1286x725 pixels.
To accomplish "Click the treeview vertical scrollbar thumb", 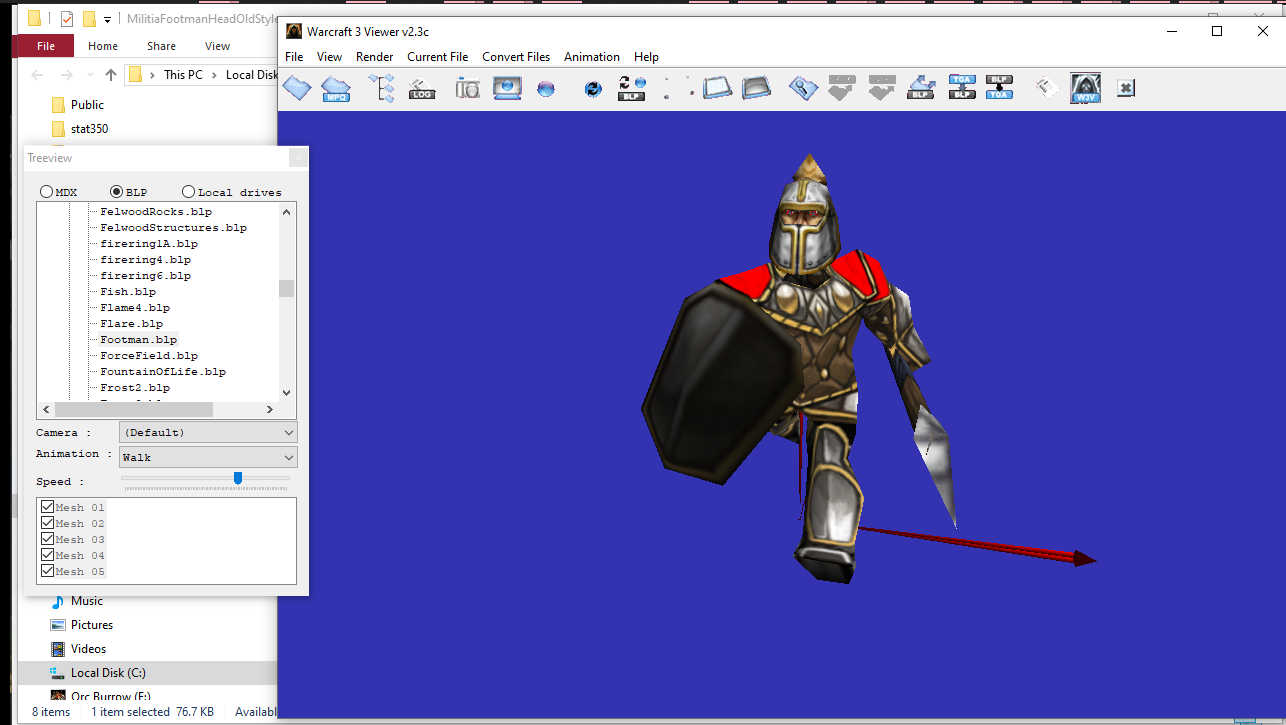I will [287, 288].
